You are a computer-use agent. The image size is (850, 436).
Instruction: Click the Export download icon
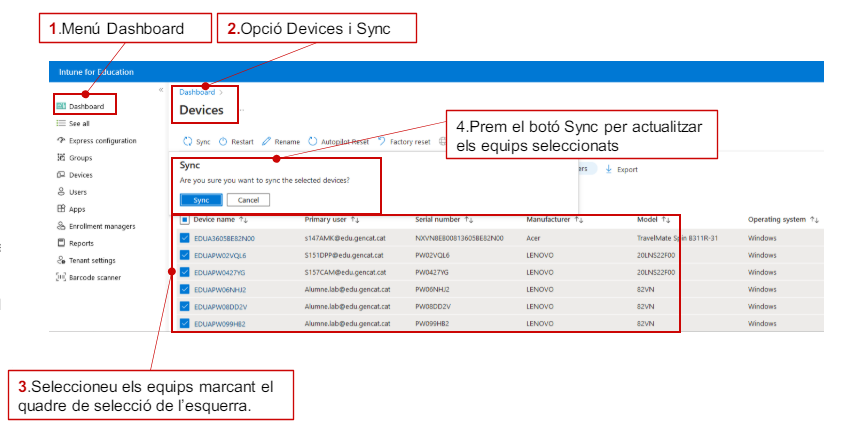click(609, 170)
